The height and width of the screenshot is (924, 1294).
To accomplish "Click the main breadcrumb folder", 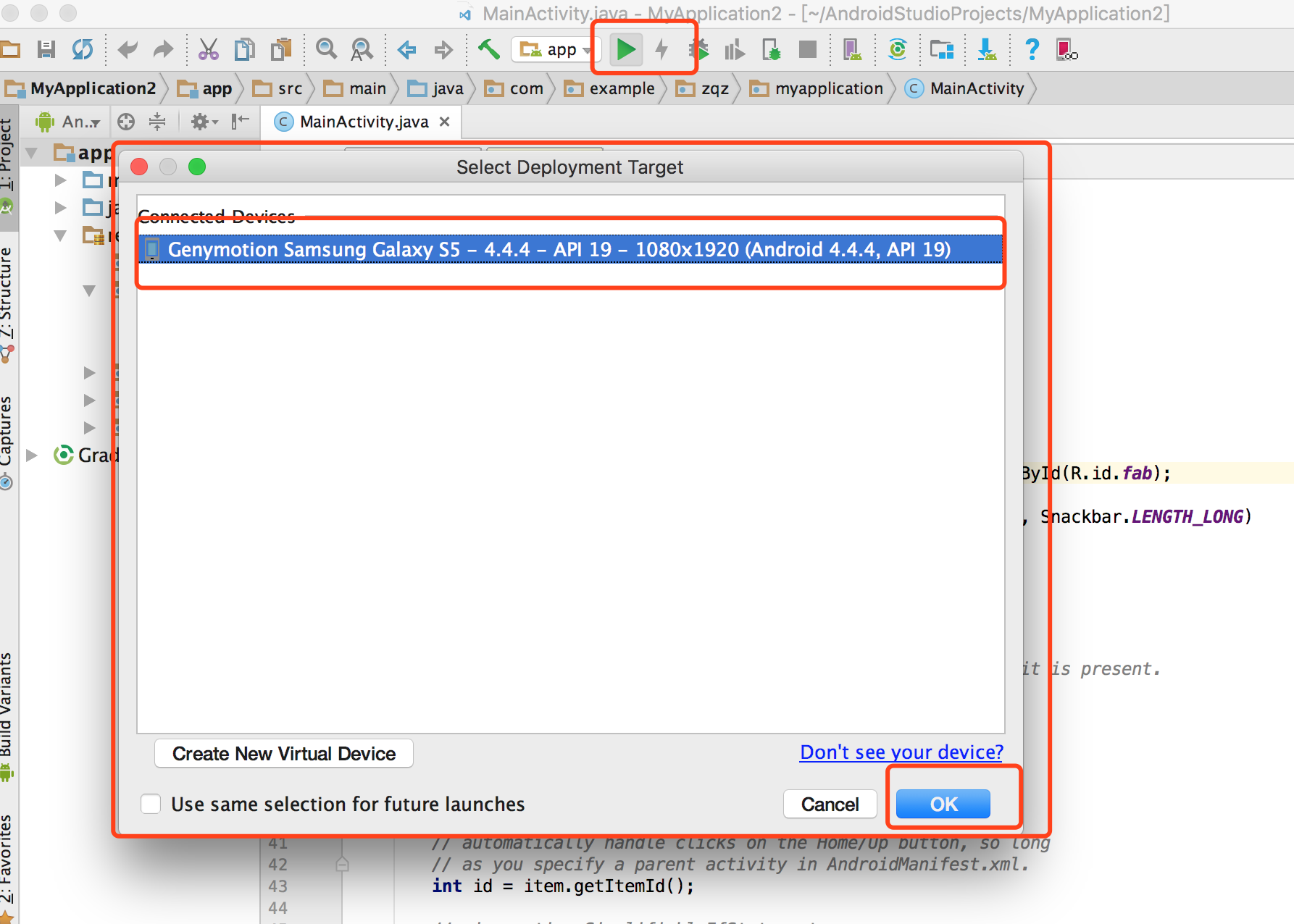I will click(355, 88).
